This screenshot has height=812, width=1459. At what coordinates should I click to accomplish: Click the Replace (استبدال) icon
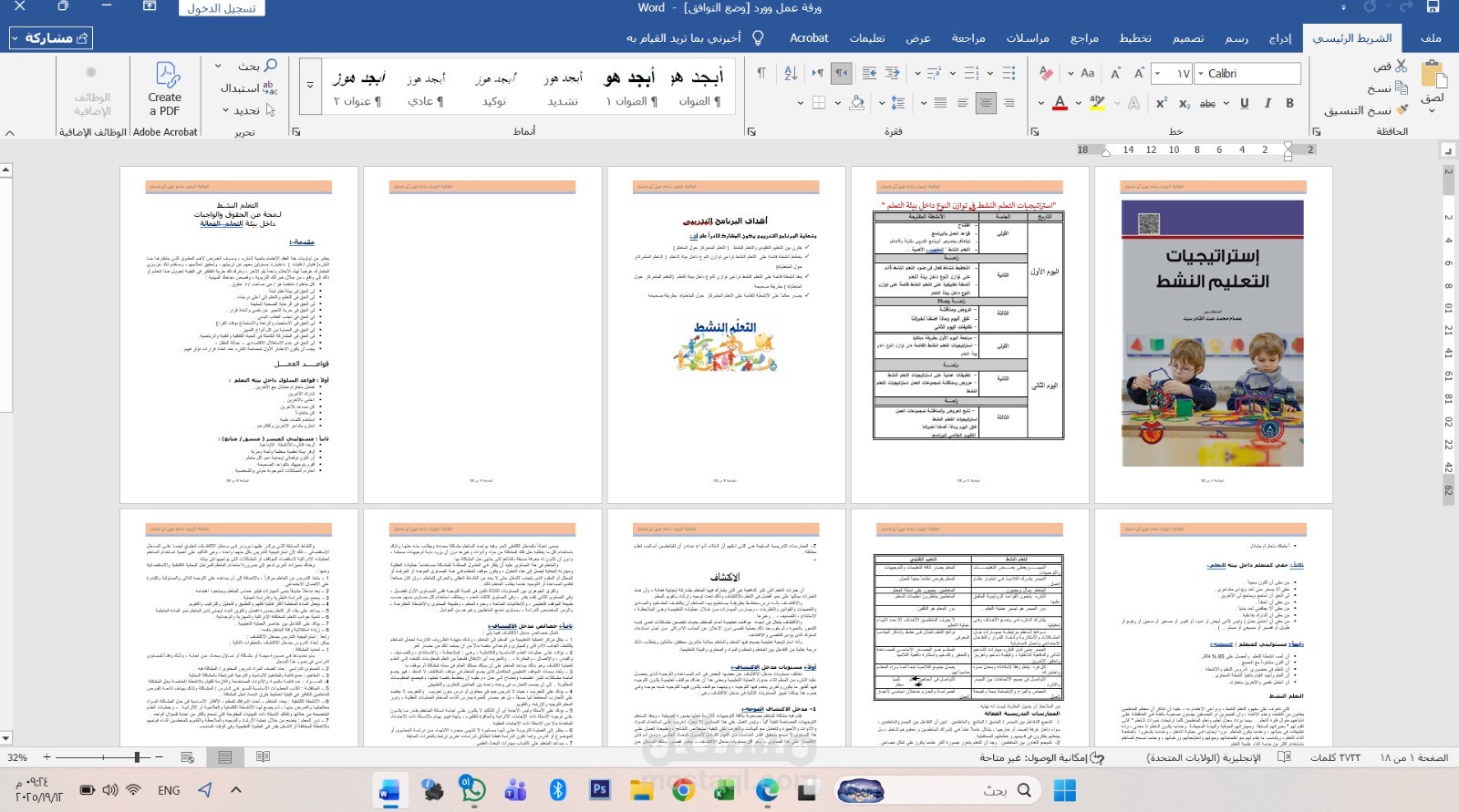270,87
